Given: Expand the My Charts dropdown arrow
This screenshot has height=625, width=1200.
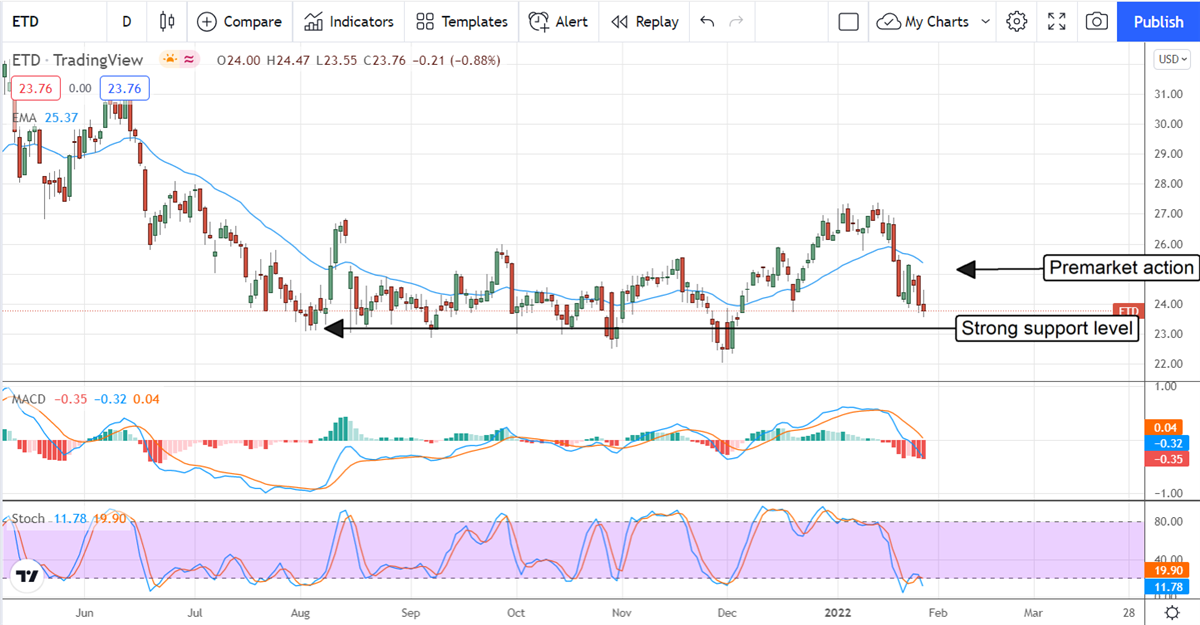Looking at the screenshot, I should 986,21.
